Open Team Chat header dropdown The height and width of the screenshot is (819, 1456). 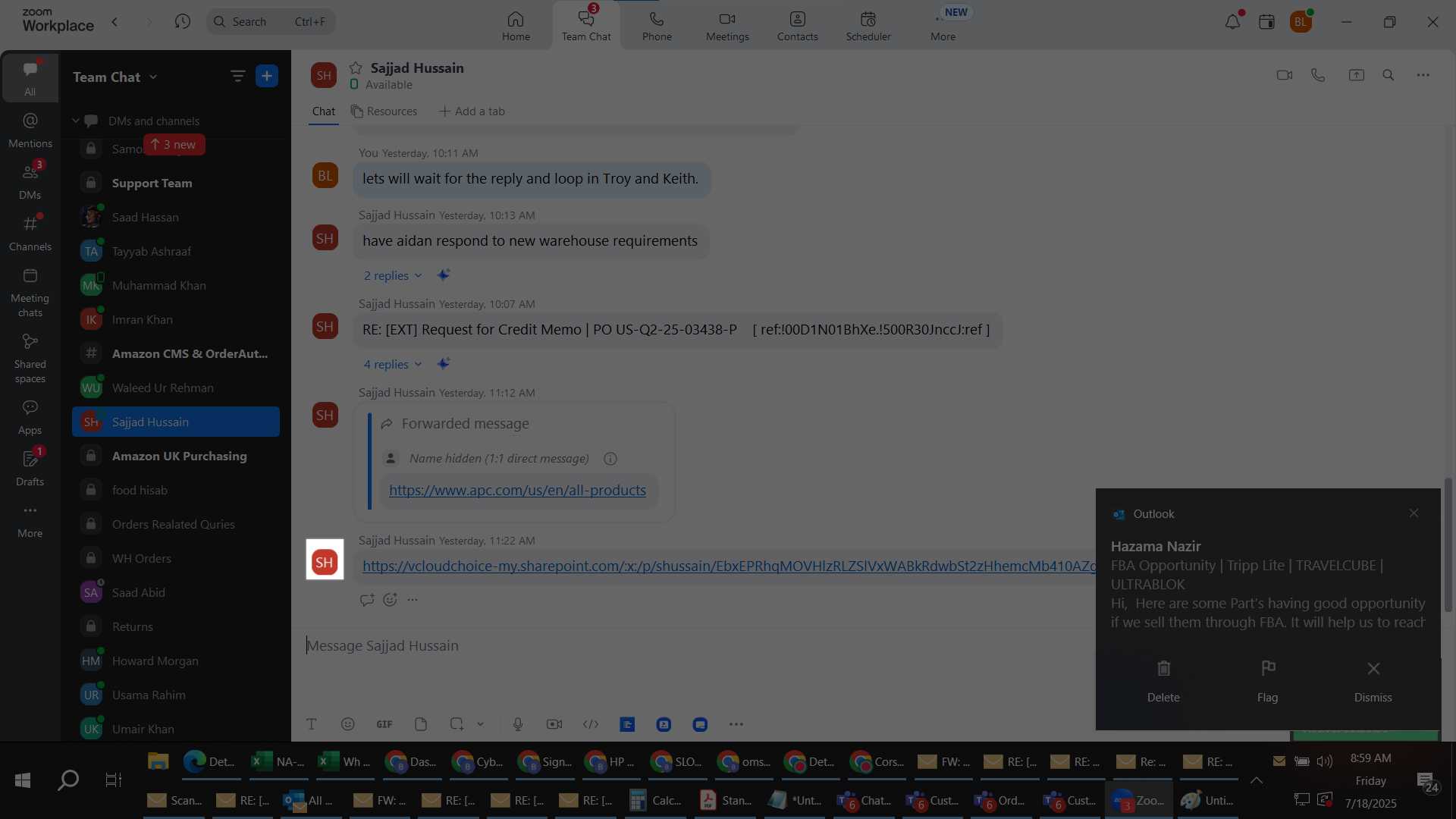[115, 77]
